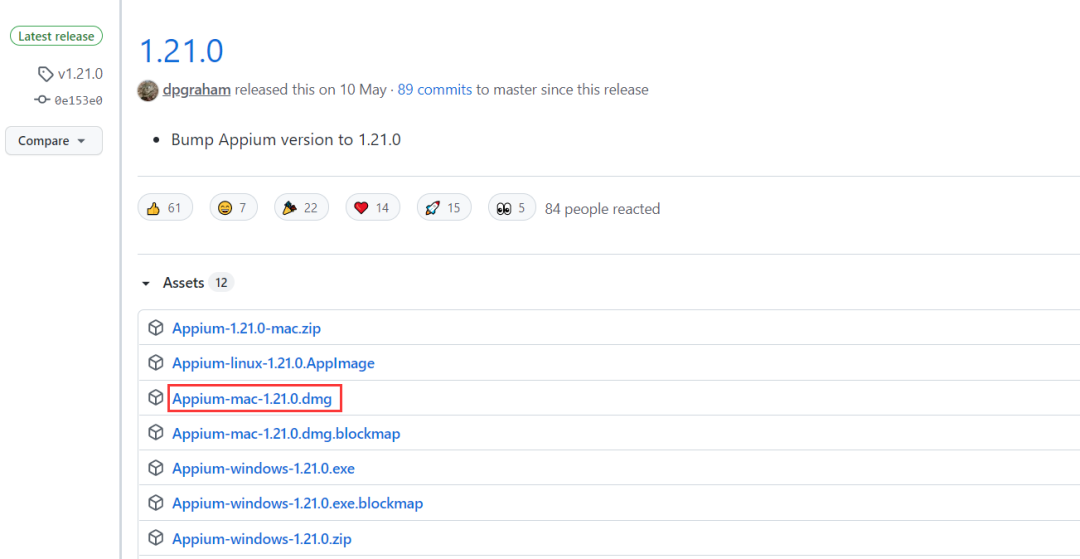Toggle the laugh reaction with 7

click(233, 208)
